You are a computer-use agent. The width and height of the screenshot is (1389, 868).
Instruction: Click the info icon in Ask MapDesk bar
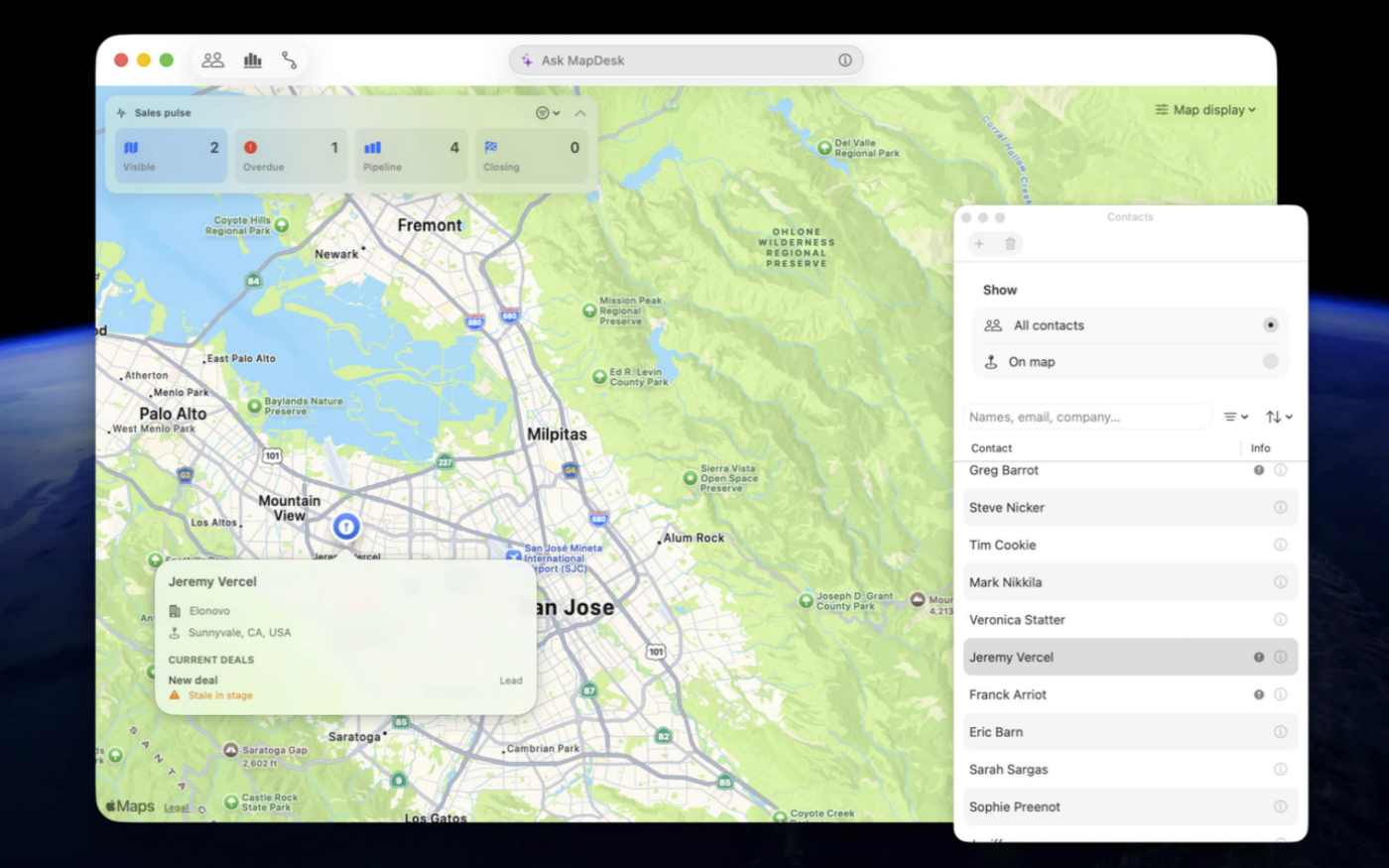click(x=844, y=61)
